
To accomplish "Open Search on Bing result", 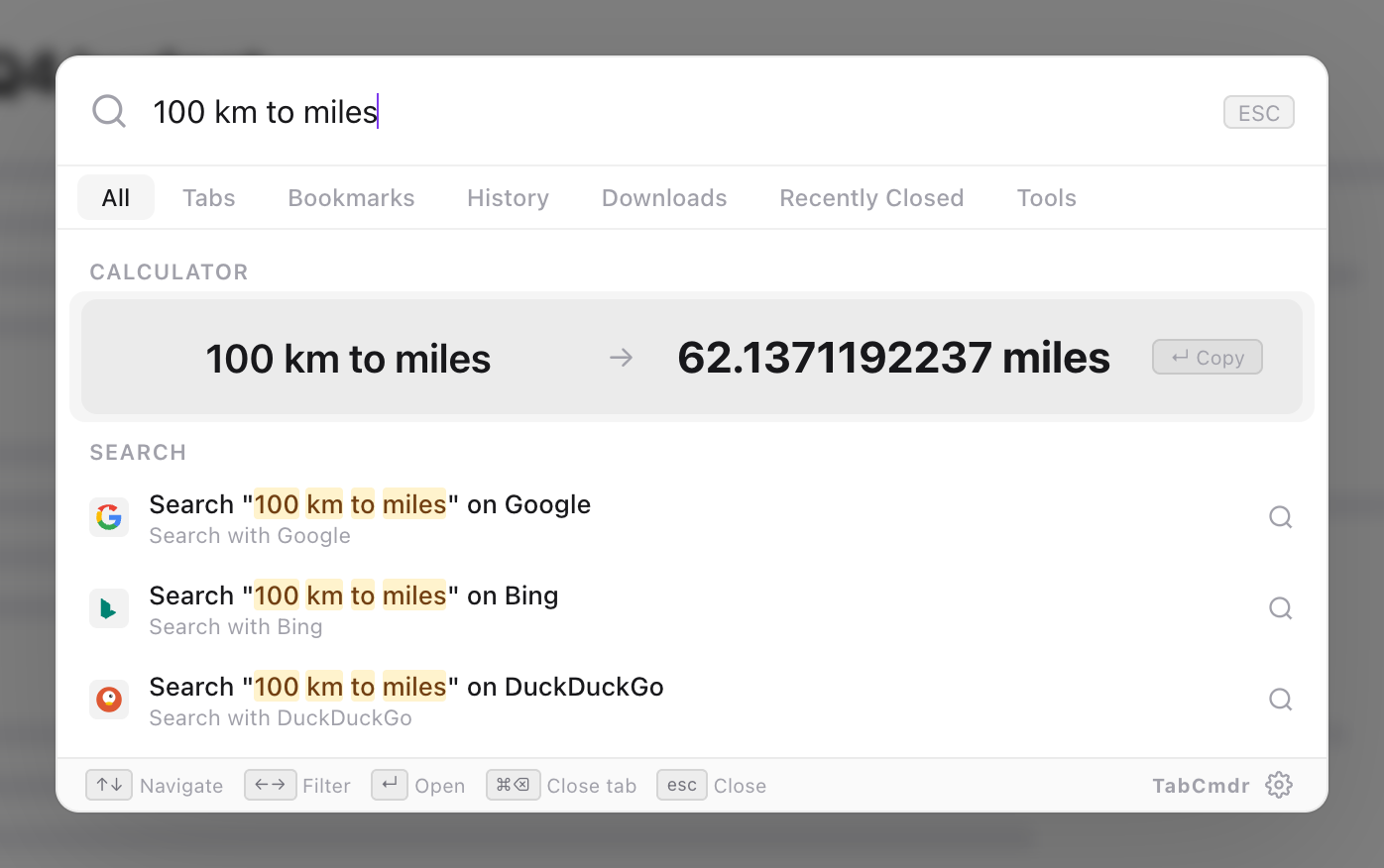I will (x=692, y=608).
